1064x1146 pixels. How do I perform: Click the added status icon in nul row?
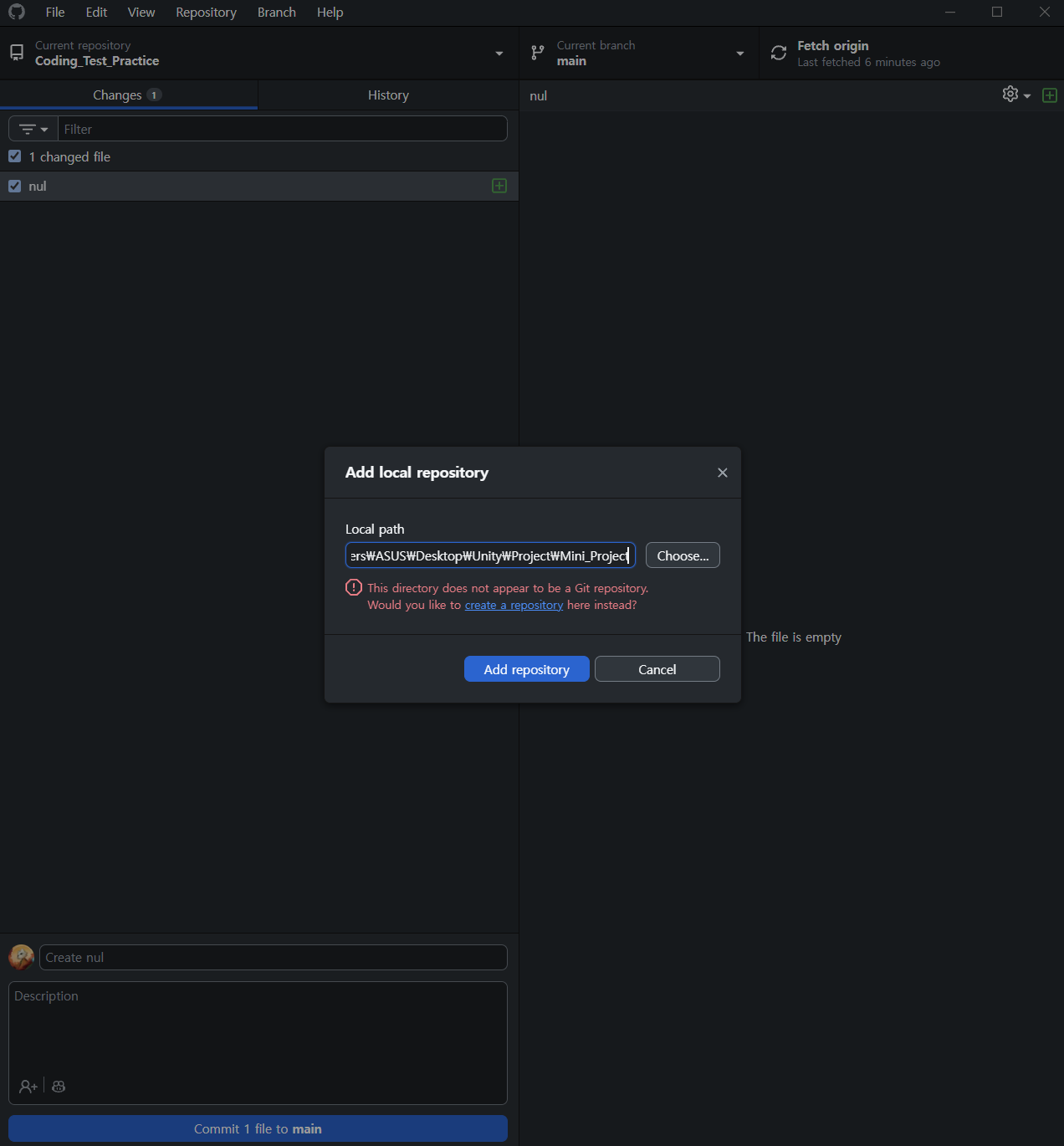coord(499,186)
